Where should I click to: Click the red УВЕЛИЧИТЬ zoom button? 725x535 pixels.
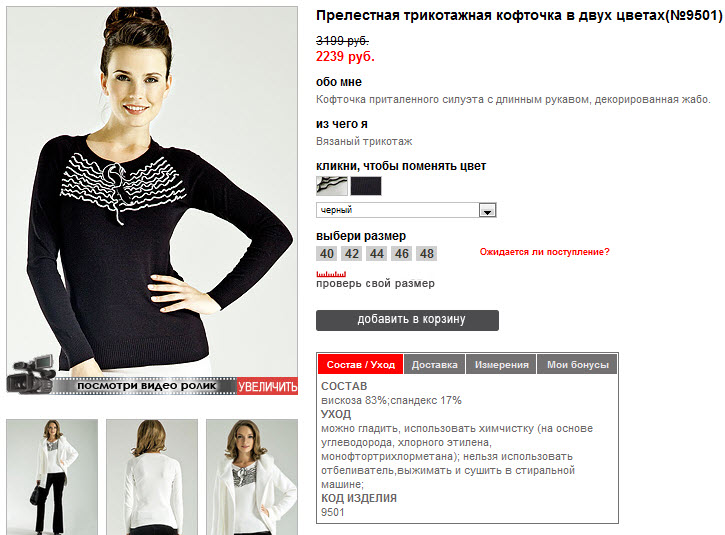click(268, 386)
